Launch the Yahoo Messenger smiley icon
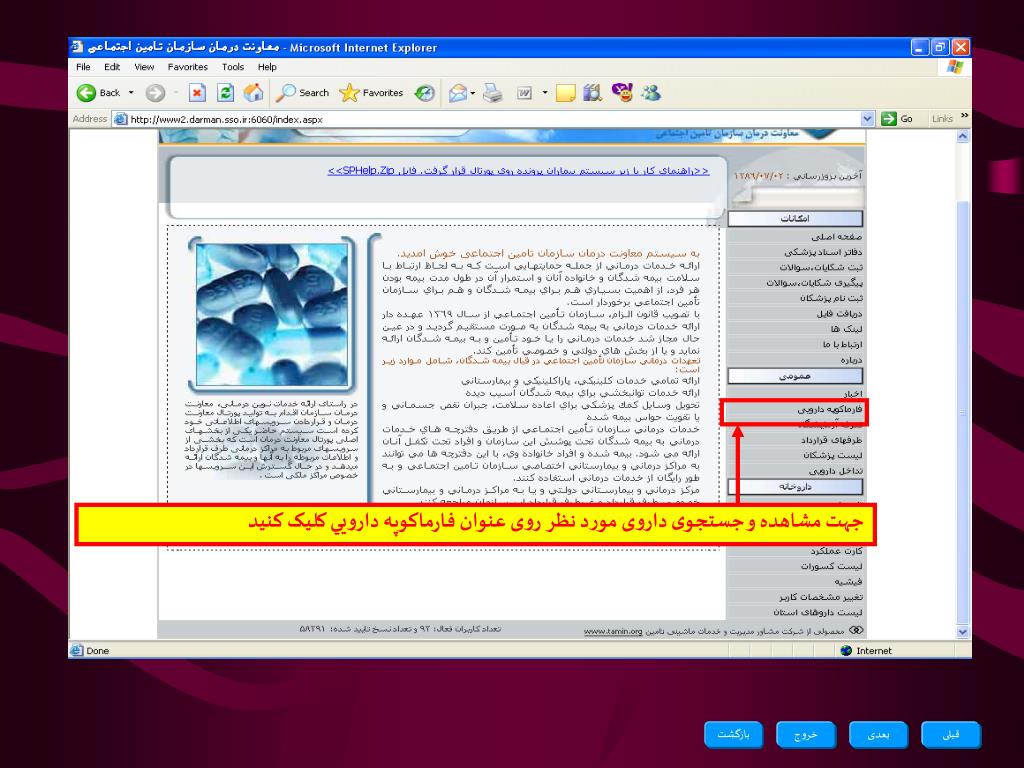The width and height of the screenshot is (1024, 768). coord(622,93)
